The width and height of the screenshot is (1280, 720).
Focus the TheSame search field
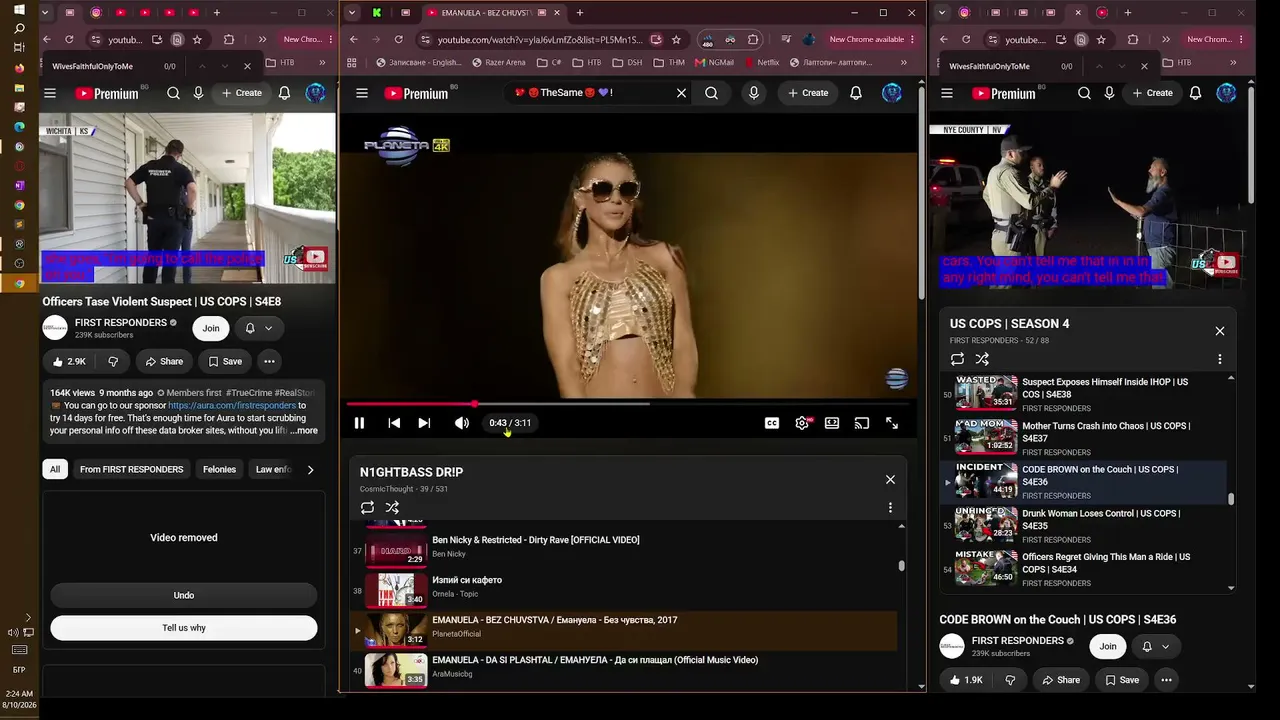(590, 93)
